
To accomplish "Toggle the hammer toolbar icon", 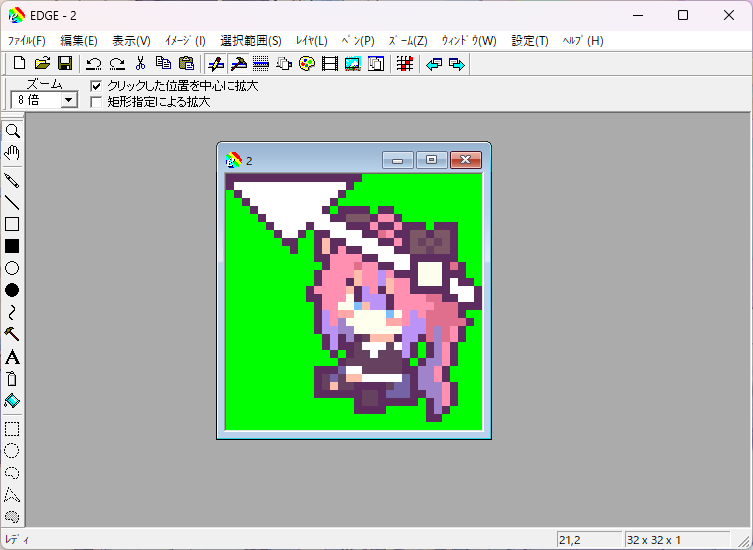I will [x=238, y=63].
